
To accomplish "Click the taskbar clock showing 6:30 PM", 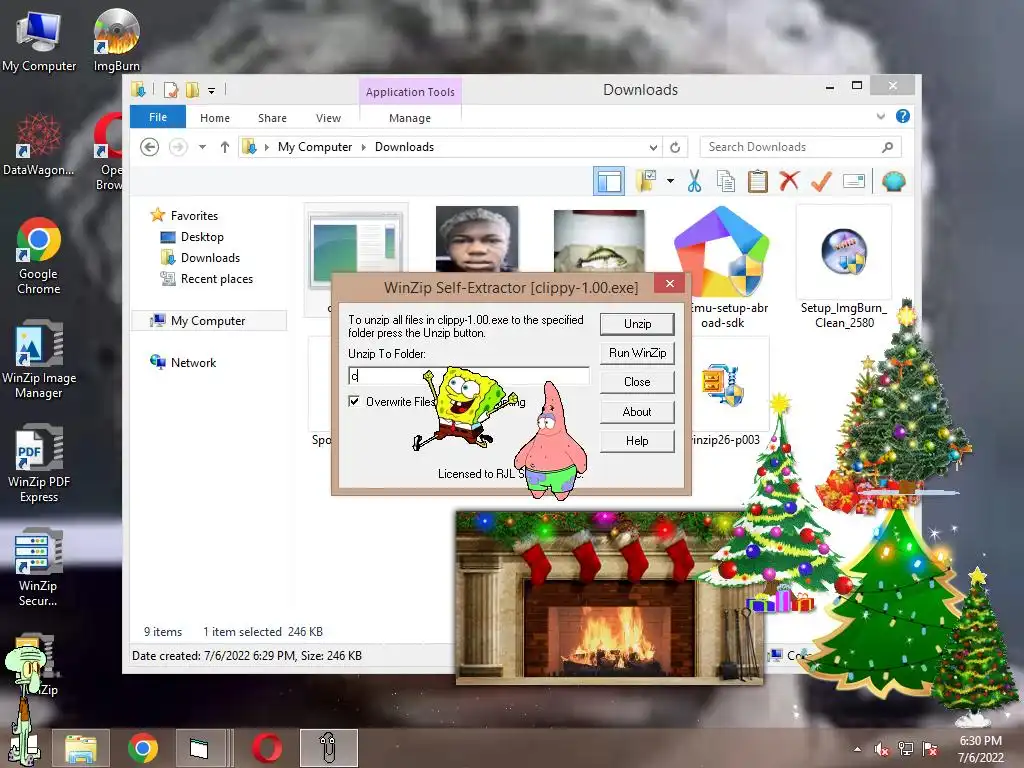I will coord(980,749).
